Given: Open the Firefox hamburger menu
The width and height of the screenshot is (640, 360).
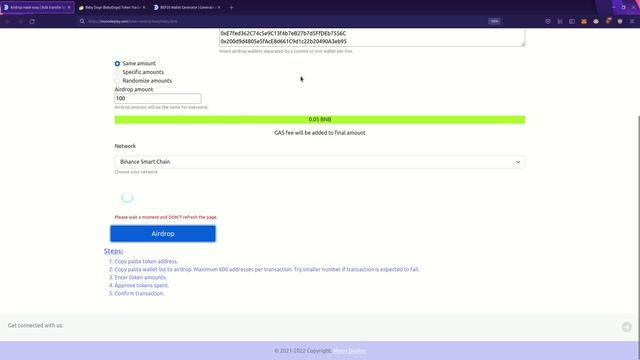Looking at the screenshot, I should point(632,21).
